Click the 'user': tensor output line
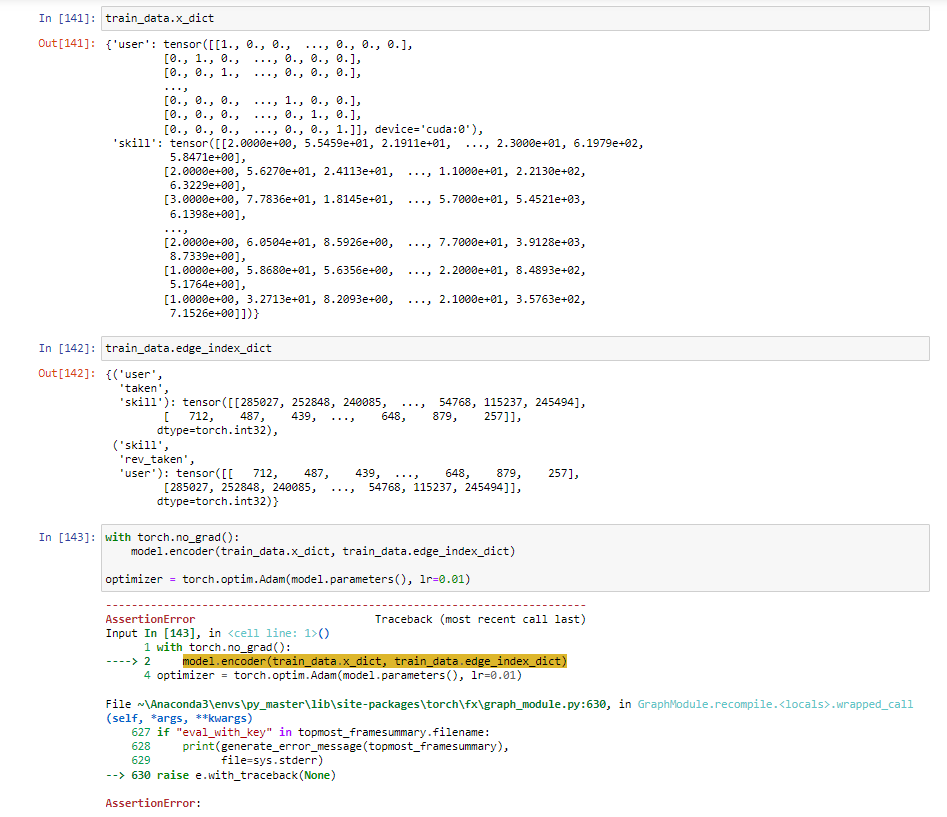Viewport: 947px width, 817px height. [259, 44]
